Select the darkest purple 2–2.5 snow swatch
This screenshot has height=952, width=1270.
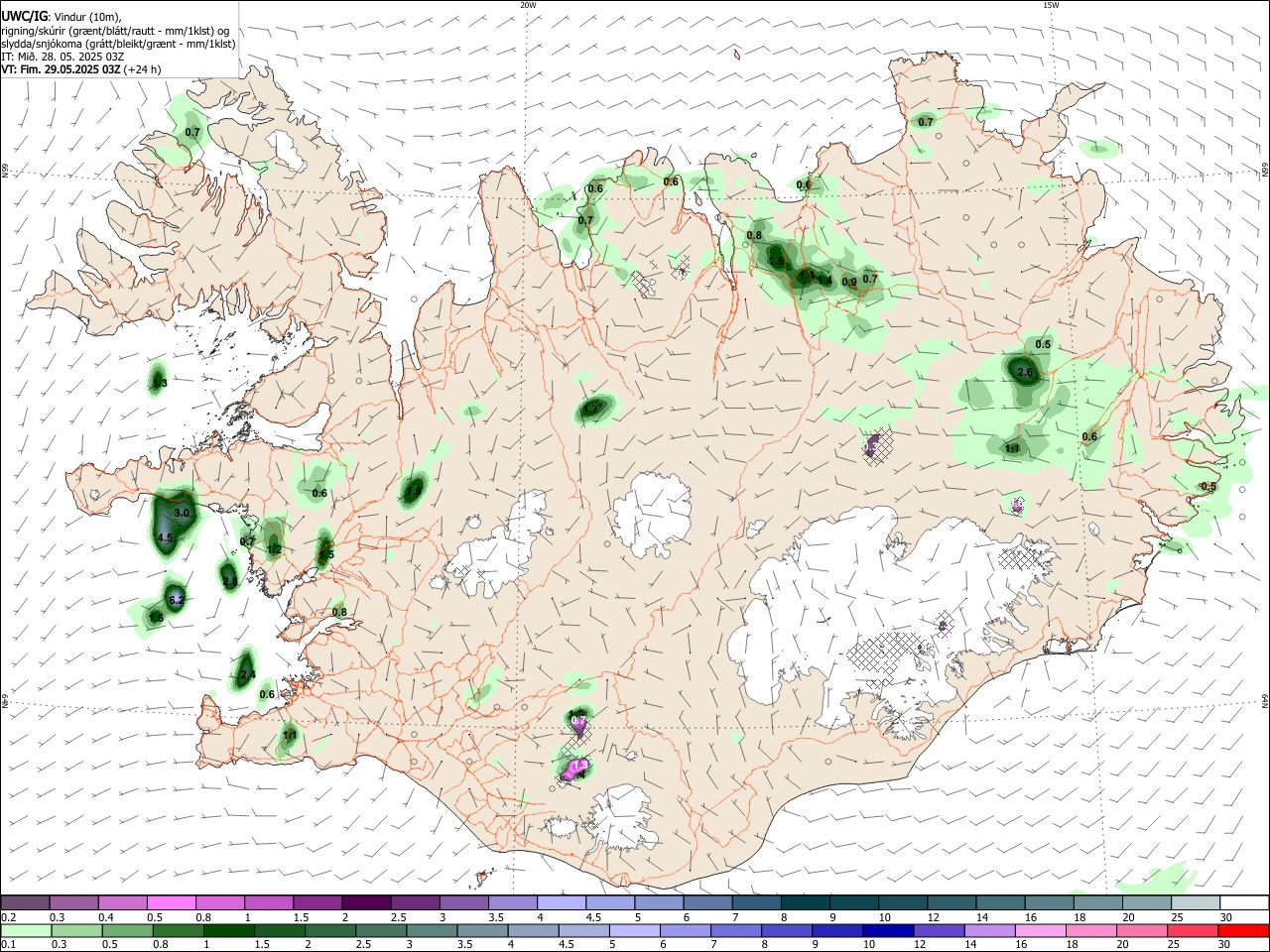coord(366,902)
